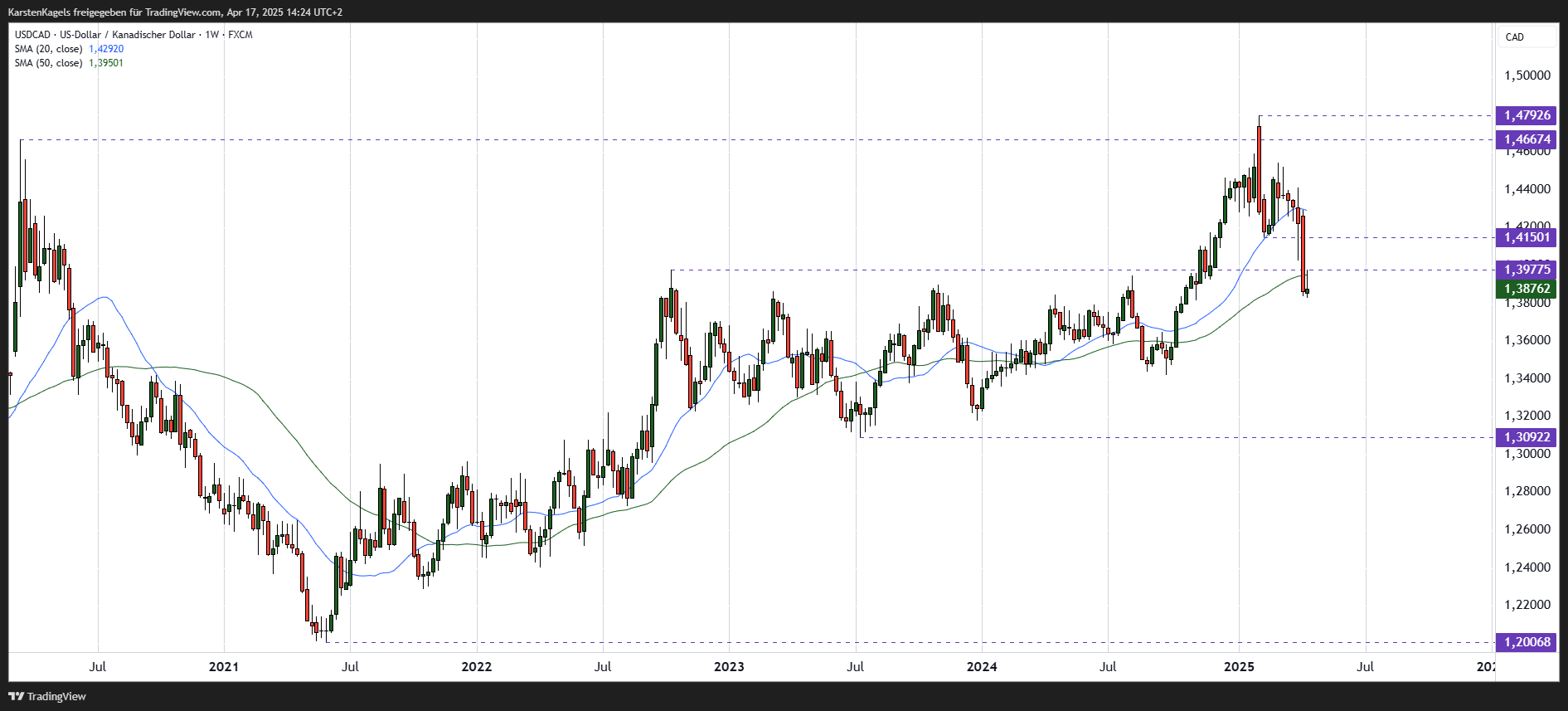Viewport: 1568px width, 711px height.
Task: Click the SMA 50 value 1,39501
Action: tap(106, 63)
